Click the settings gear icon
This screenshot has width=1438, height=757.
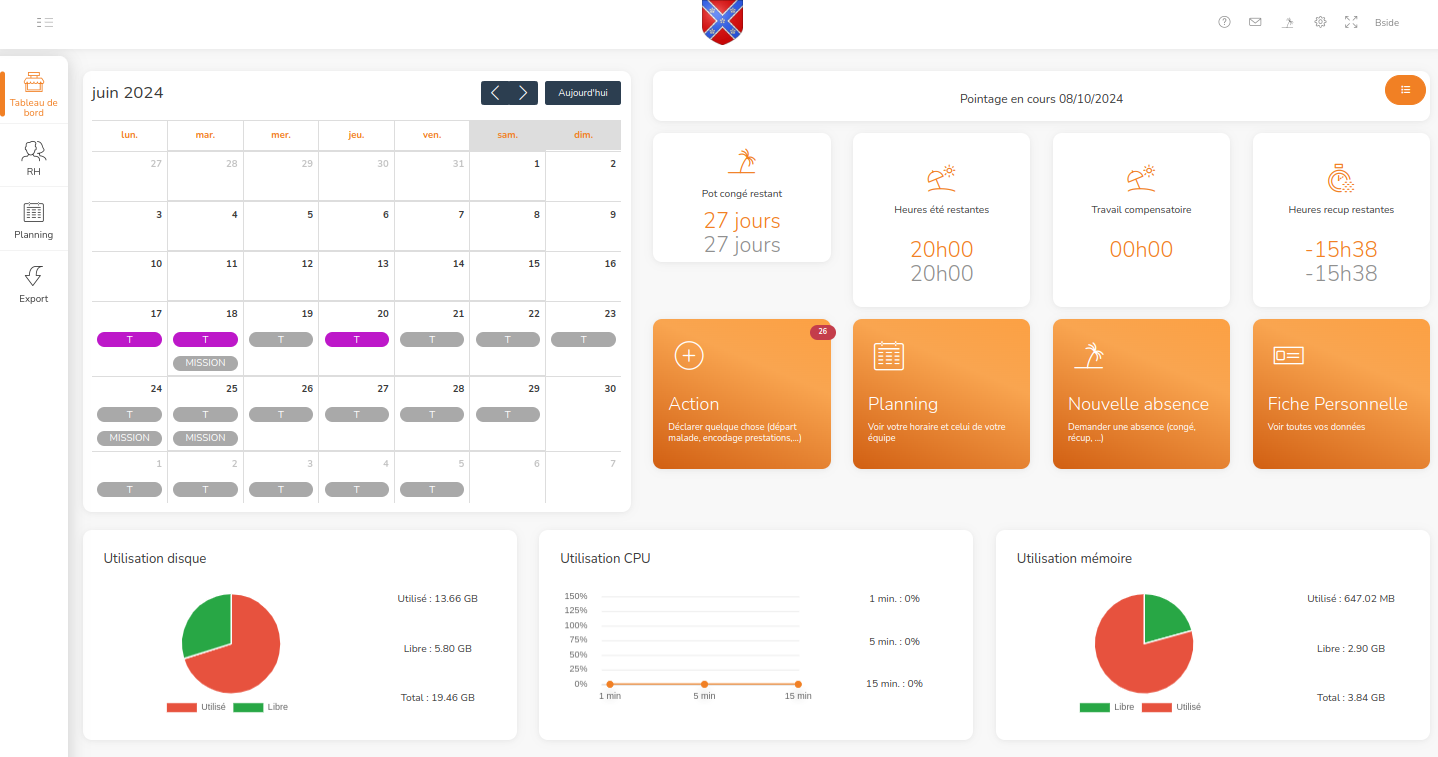(1320, 22)
